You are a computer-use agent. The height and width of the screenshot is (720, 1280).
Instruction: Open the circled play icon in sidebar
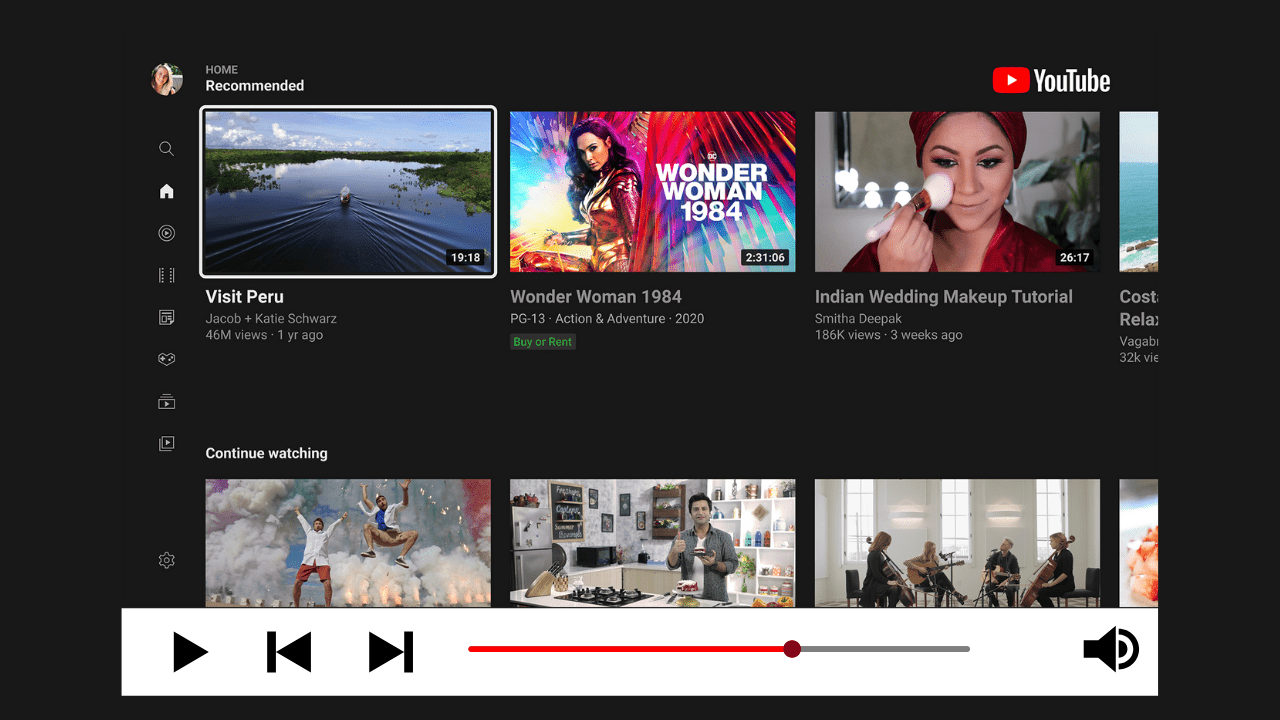click(166, 233)
